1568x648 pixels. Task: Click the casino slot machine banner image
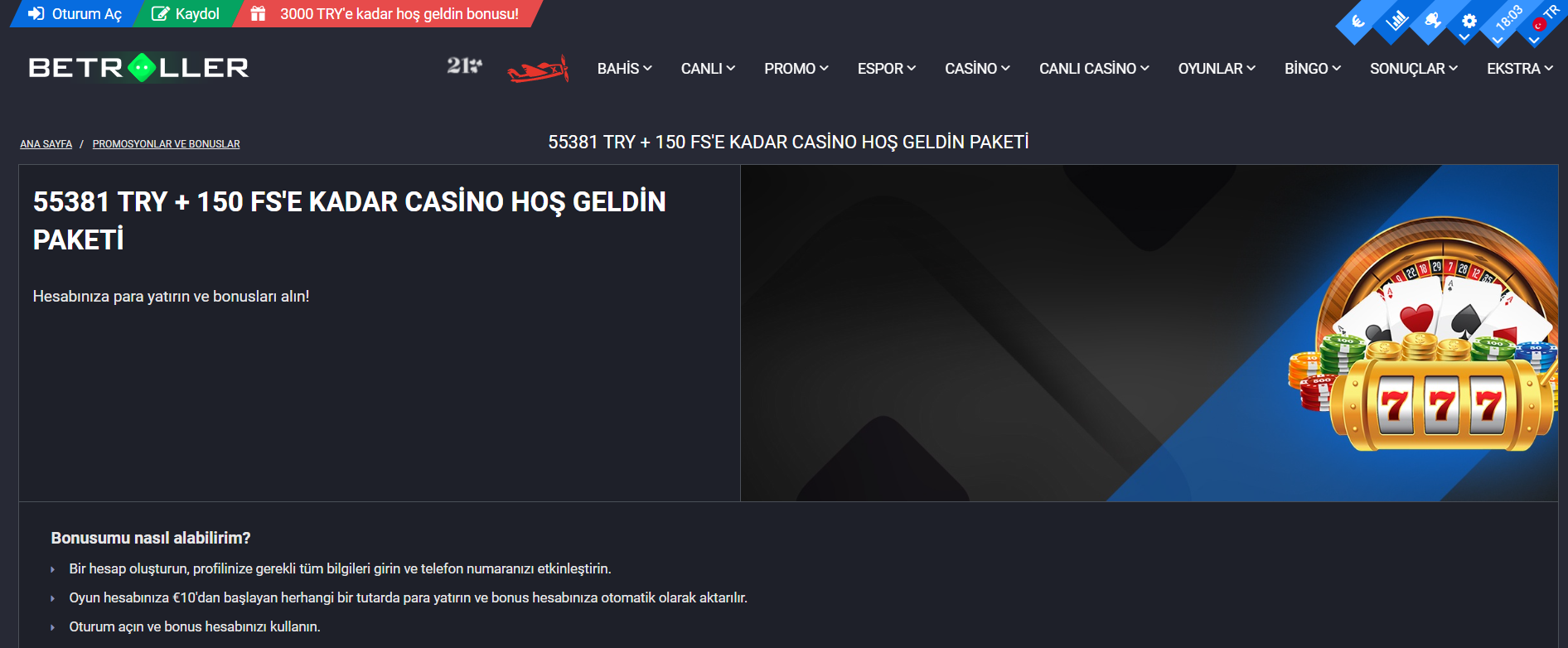(x=1149, y=333)
